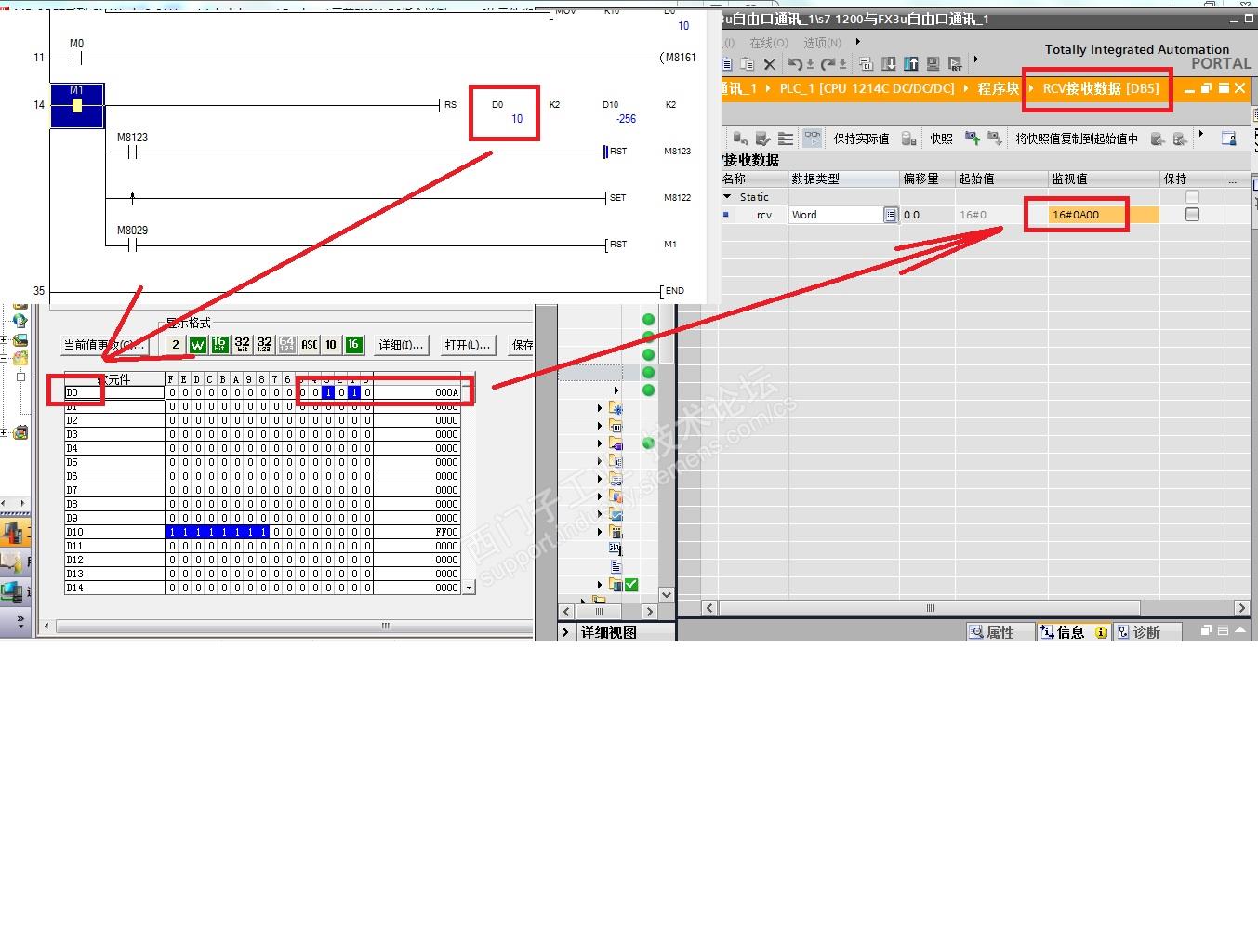Collapse the Static group in data block
This screenshot has height=952, width=1258.
(x=727, y=197)
